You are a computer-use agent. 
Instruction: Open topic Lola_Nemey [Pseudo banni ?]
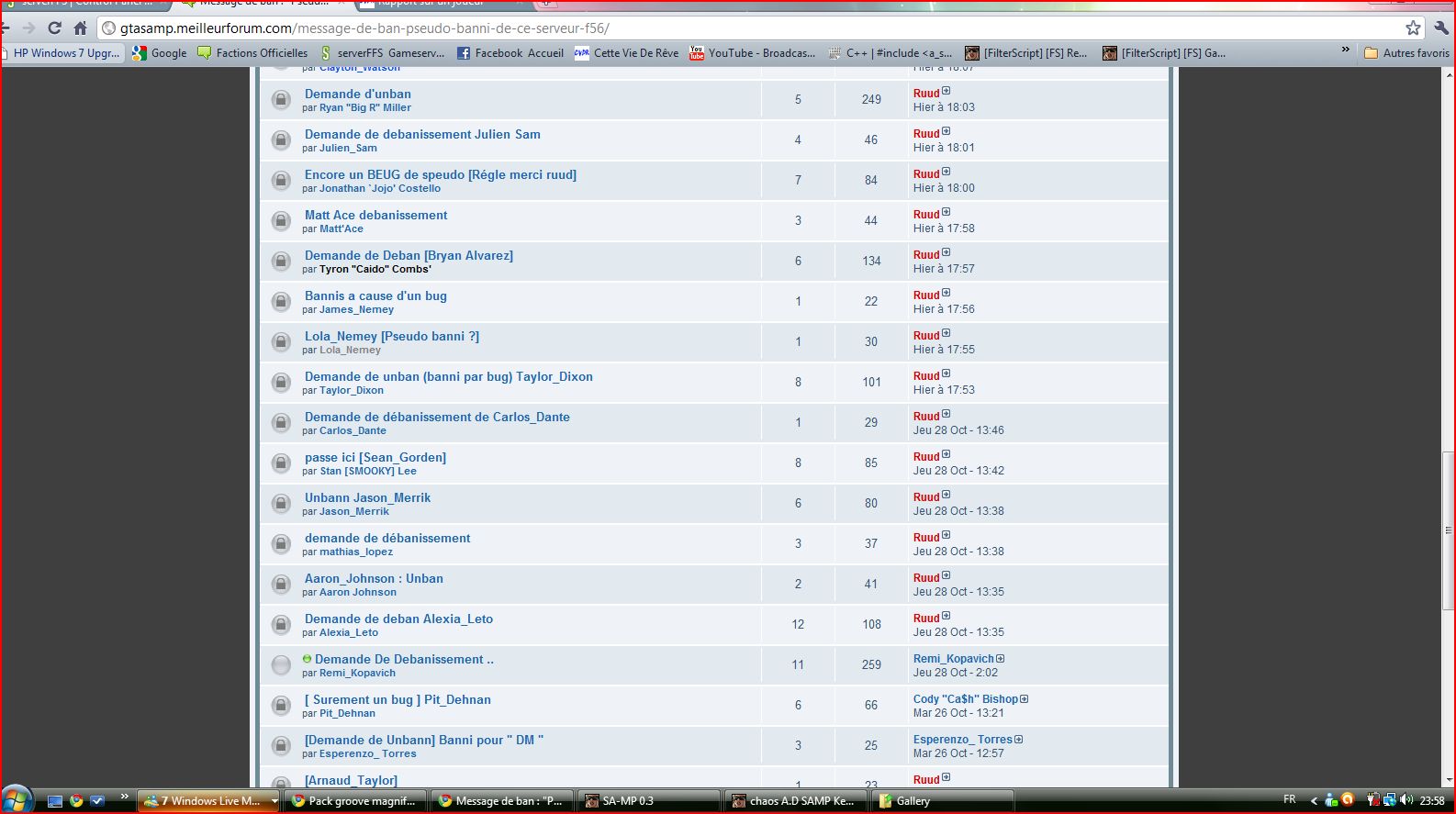pyautogui.click(x=392, y=336)
